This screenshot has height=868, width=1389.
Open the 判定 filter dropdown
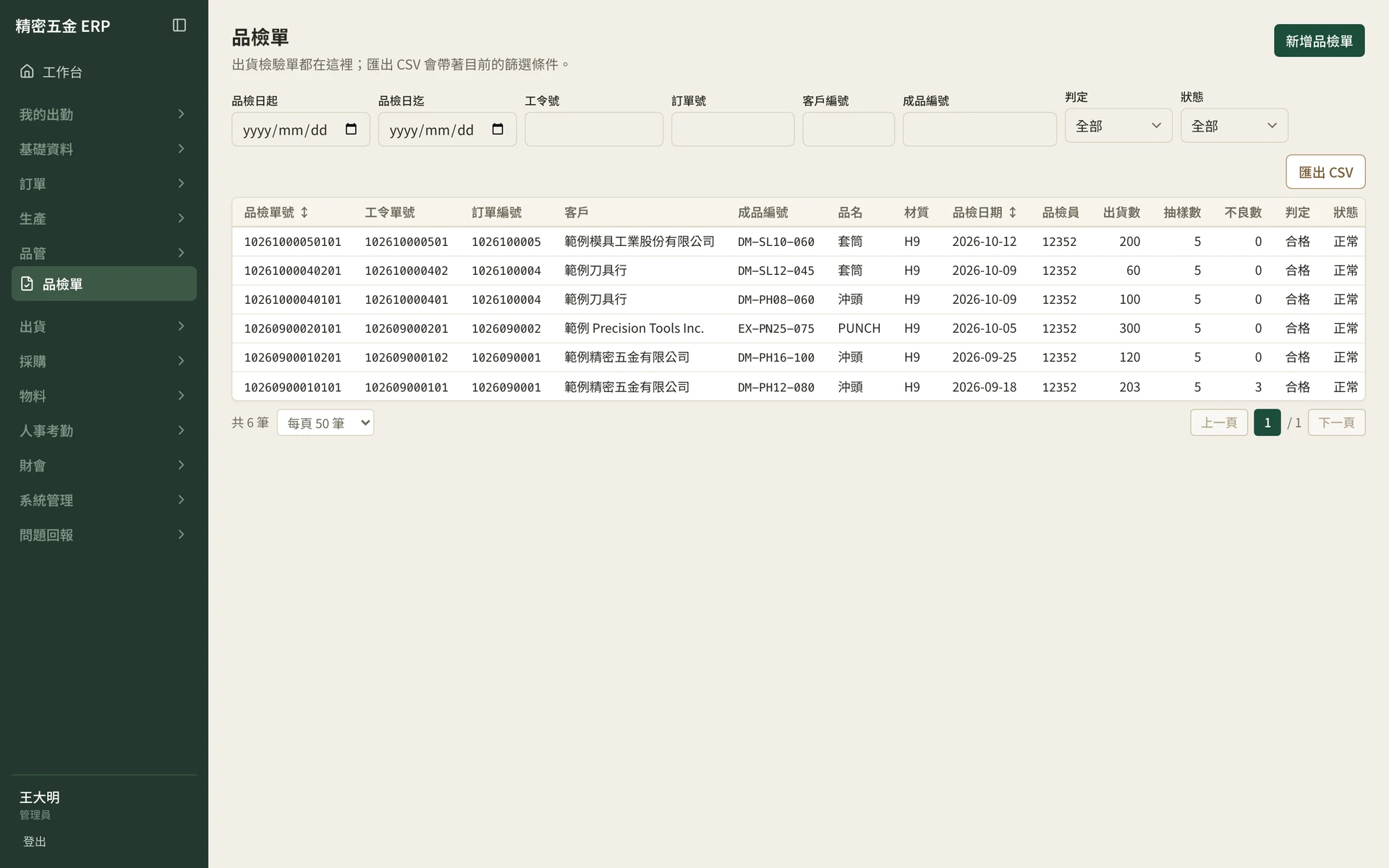coord(1118,126)
